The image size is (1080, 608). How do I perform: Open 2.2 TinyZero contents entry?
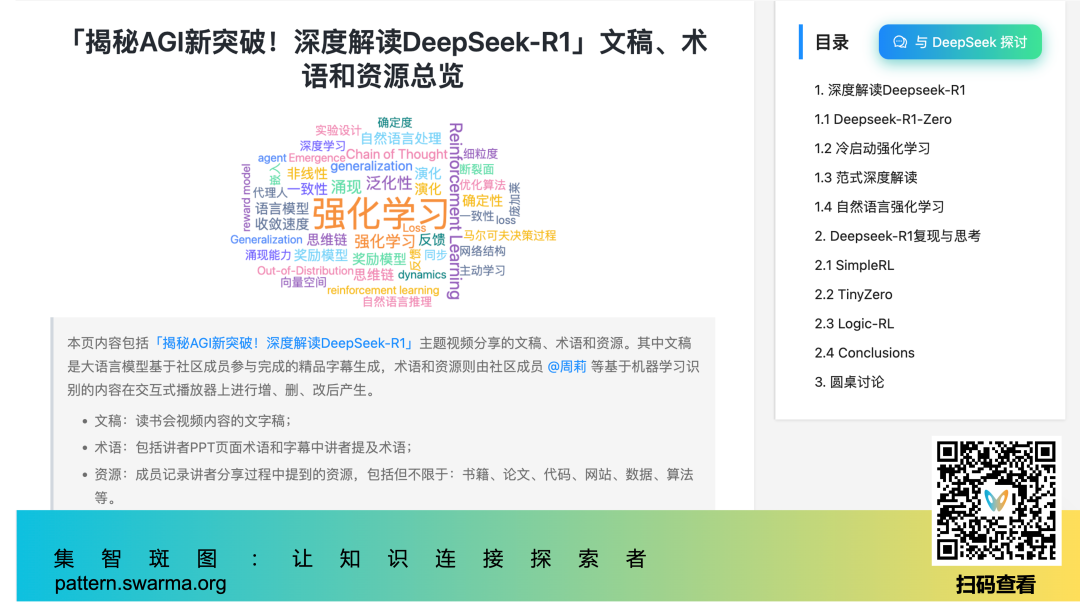point(853,295)
